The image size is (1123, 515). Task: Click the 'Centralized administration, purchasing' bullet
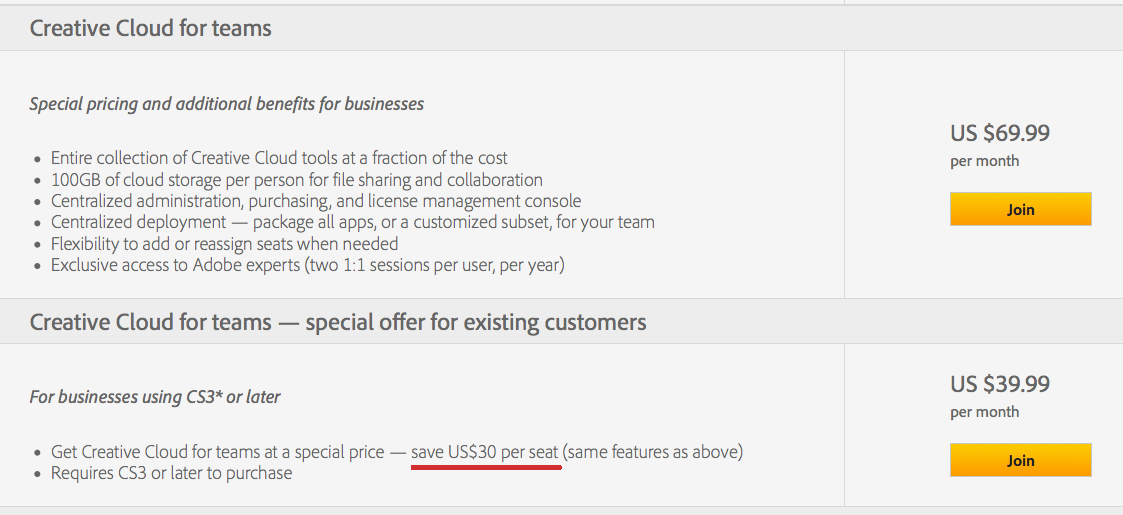point(316,201)
